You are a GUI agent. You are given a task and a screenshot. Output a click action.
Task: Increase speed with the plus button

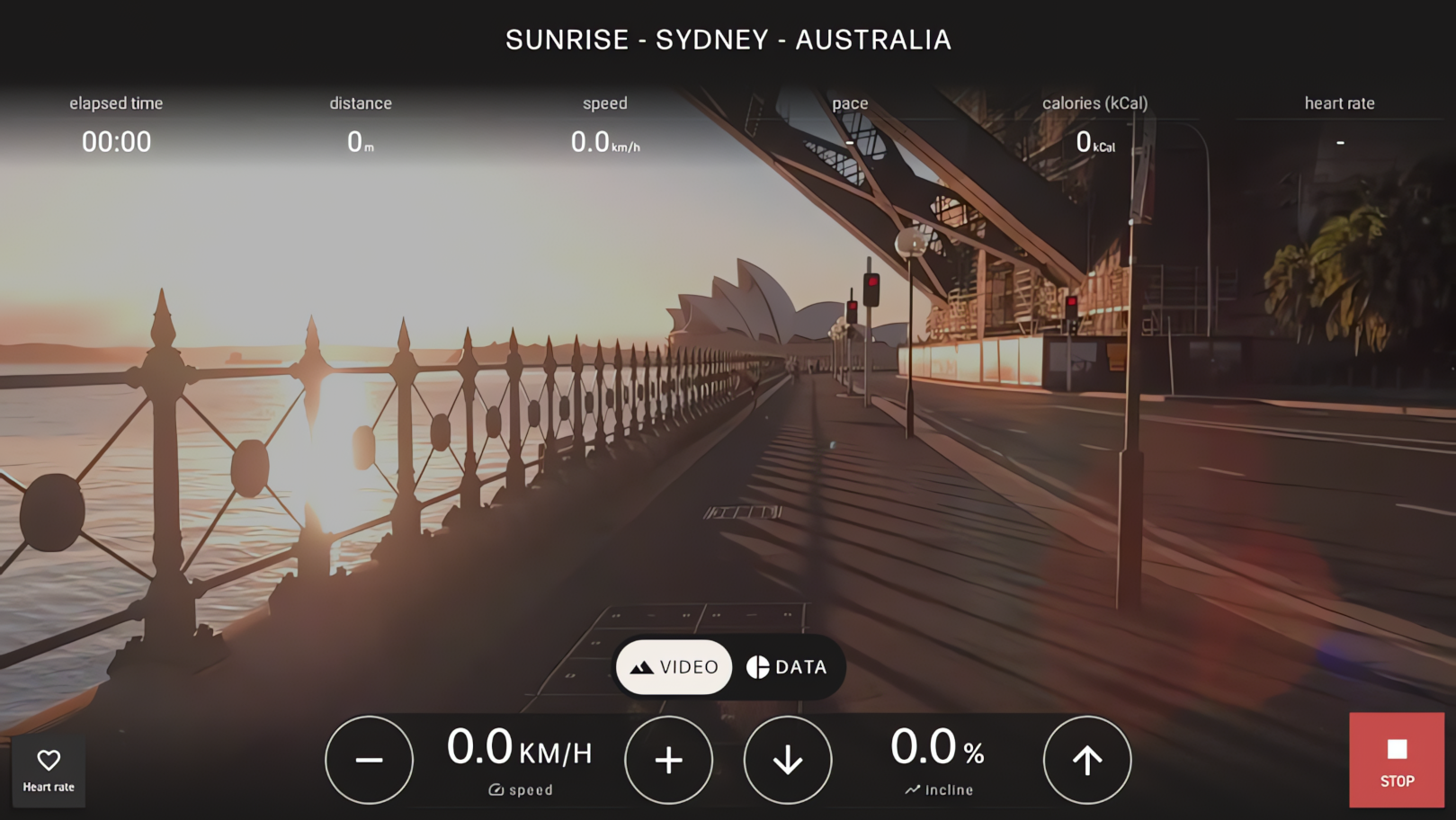click(668, 760)
